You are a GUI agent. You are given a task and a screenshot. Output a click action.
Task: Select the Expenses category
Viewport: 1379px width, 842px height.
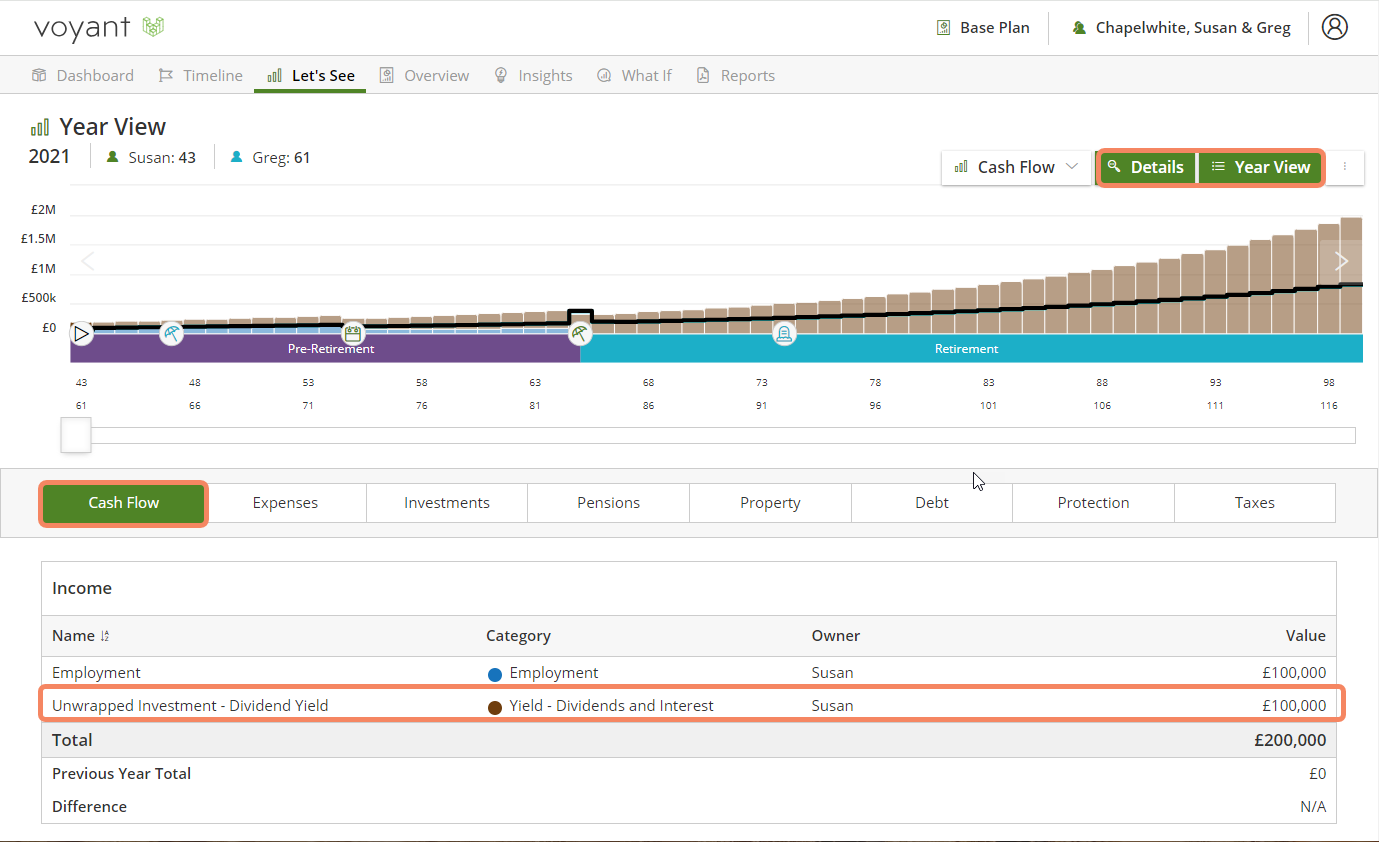click(x=285, y=503)
